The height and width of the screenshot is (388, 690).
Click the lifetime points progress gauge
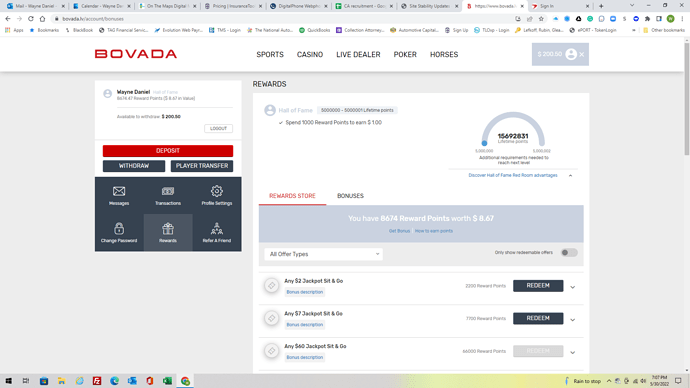coord(513,129)
